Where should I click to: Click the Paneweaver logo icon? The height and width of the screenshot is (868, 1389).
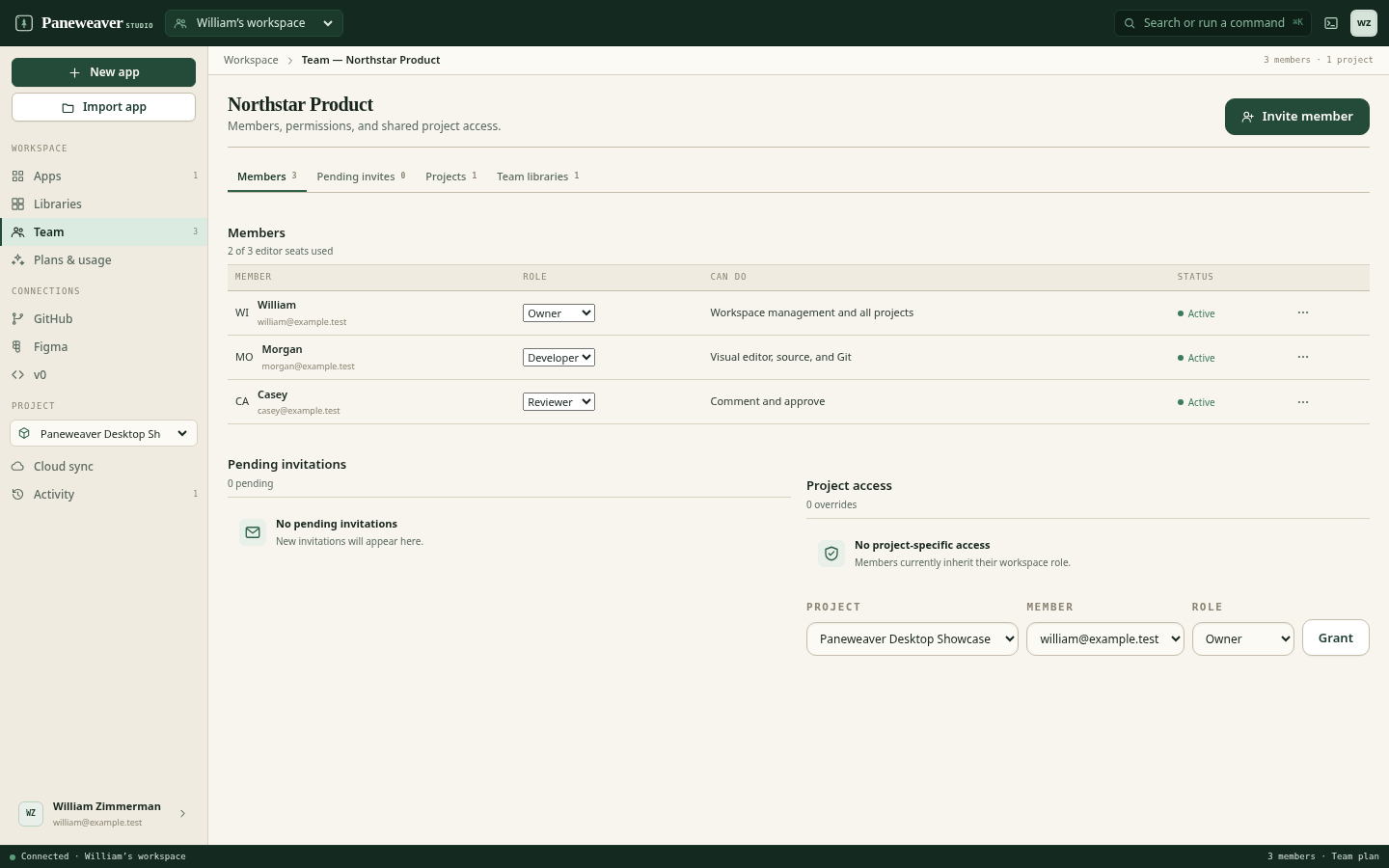24,23
